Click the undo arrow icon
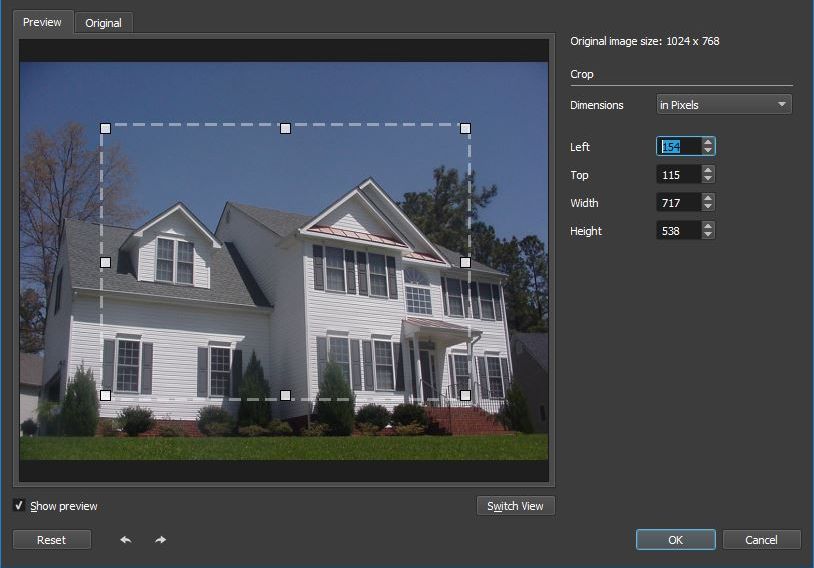 point(126,540)
